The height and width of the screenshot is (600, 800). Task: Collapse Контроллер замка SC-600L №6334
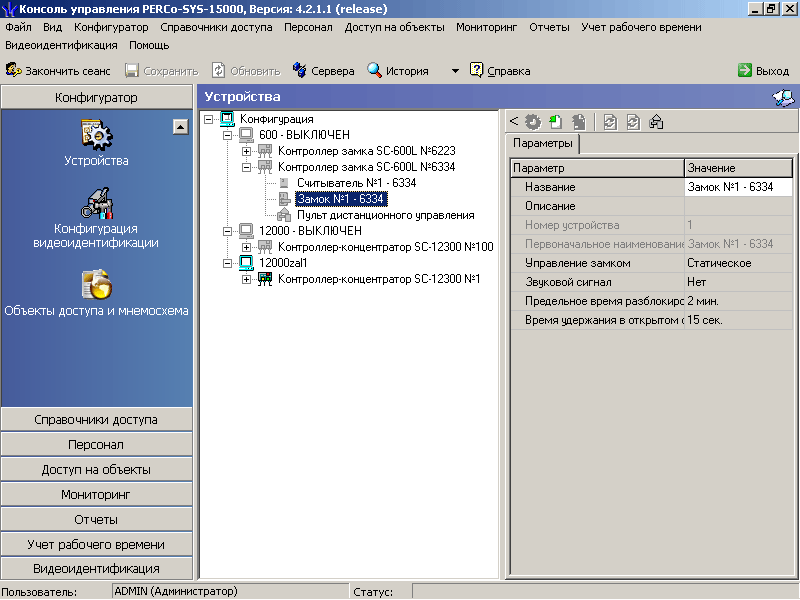[x=246, y=167]
